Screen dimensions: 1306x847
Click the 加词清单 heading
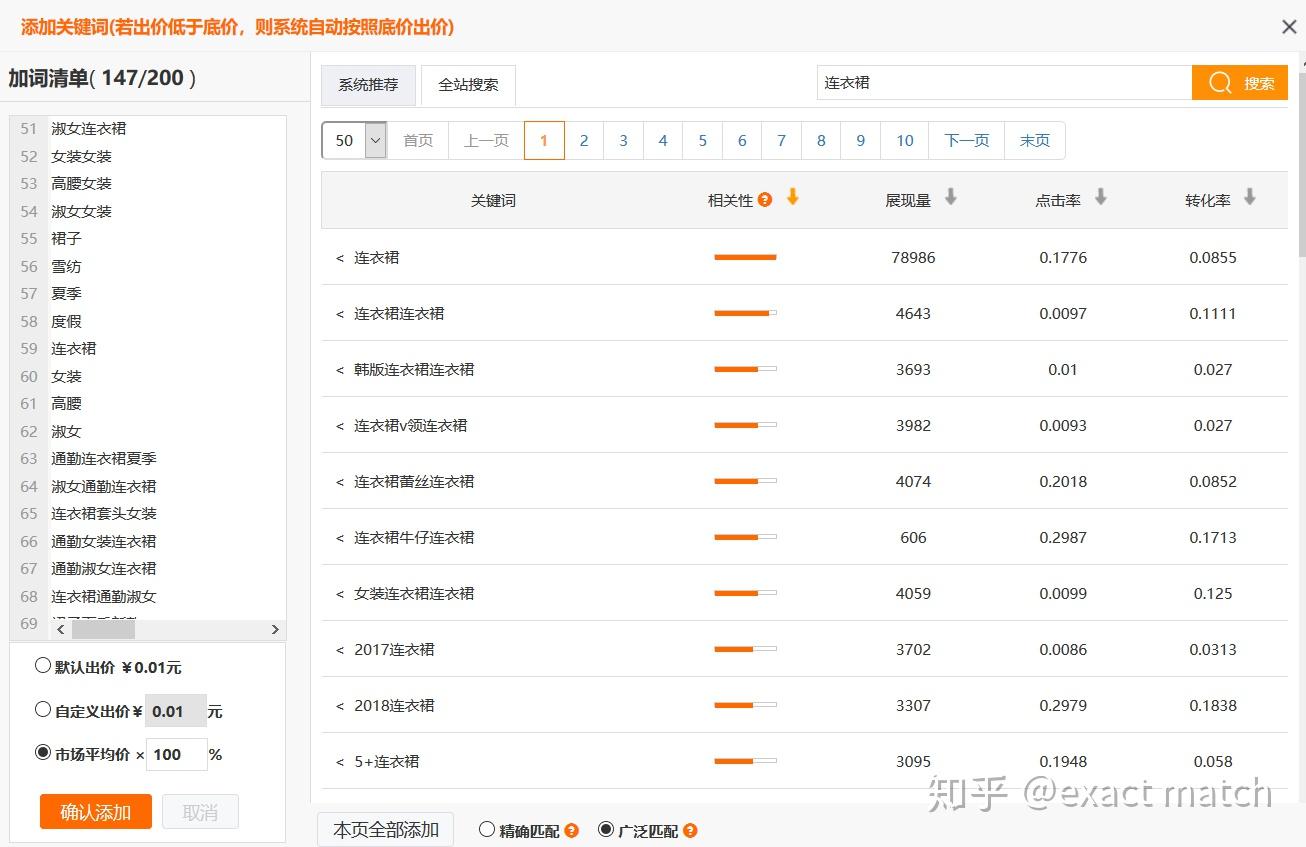(x=102, y=78)
